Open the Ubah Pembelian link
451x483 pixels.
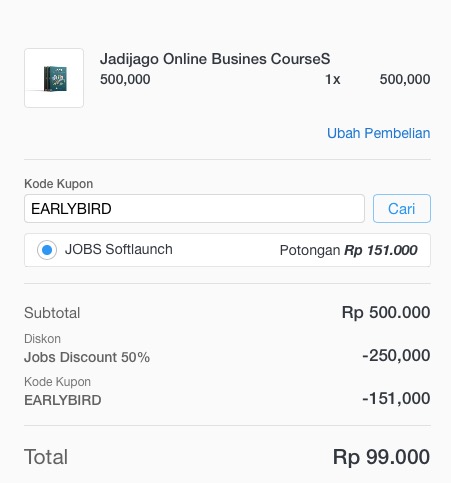click(378, 133)
